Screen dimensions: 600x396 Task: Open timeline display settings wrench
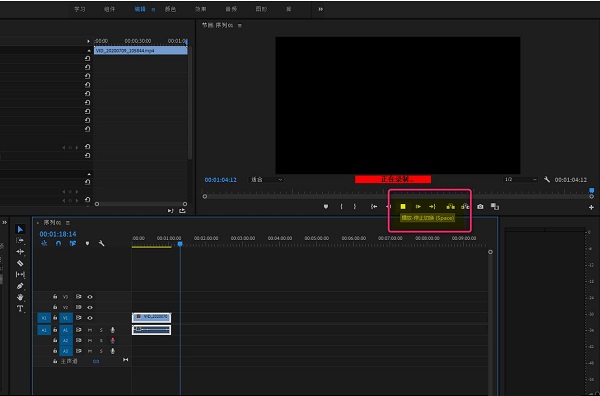[x=101, y=243]
